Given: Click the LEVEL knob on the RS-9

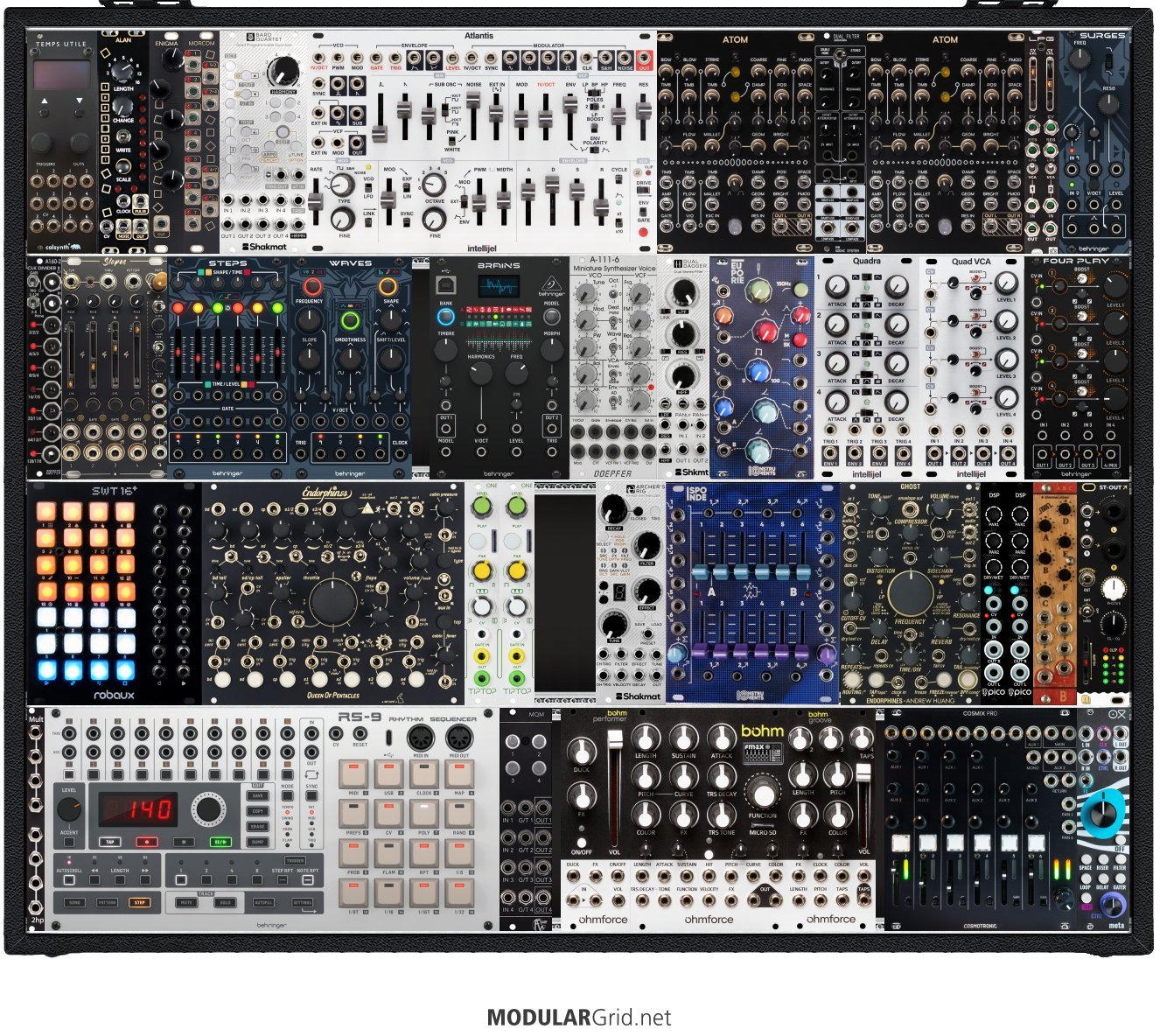Looking at the screenshot, I should [69, 808].
